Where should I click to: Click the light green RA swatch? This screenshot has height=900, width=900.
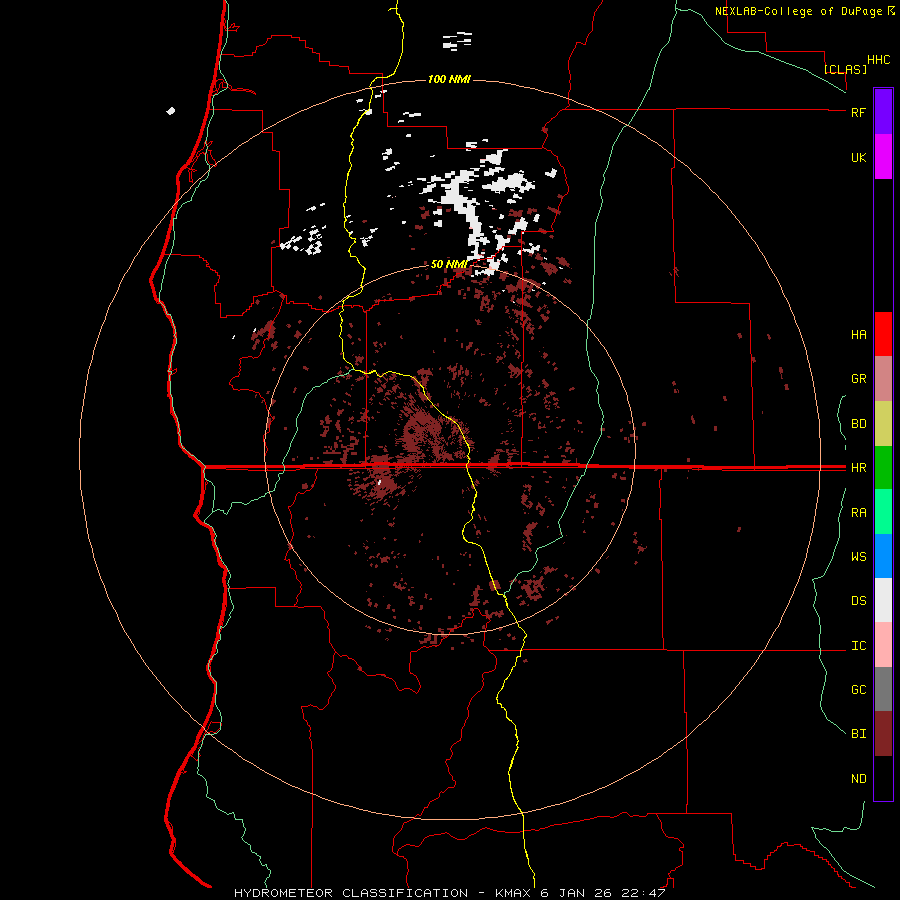pos(883,512)
